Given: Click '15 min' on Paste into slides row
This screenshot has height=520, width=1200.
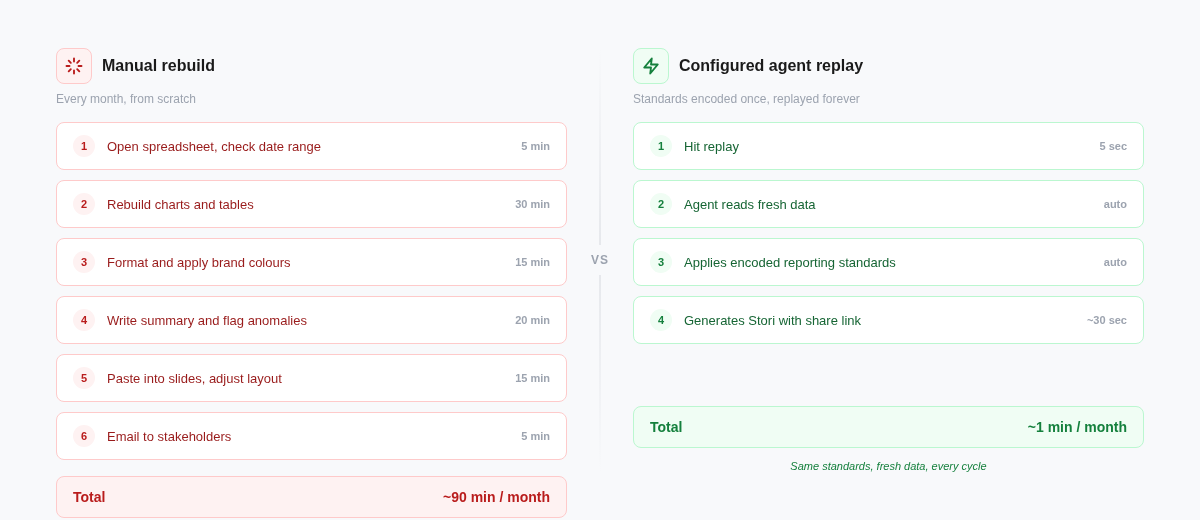Looking at the screenshot, I should click(532, 378).
